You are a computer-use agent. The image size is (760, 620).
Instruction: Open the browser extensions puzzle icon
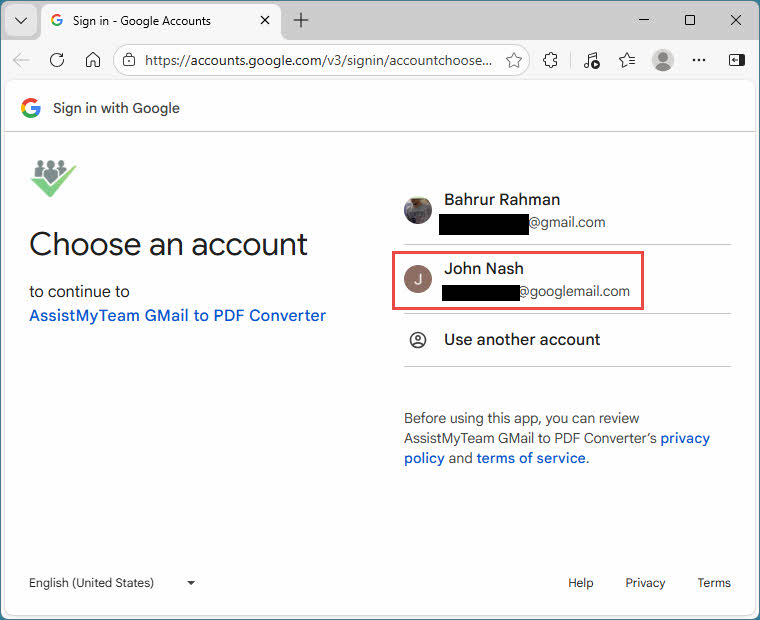550,60
